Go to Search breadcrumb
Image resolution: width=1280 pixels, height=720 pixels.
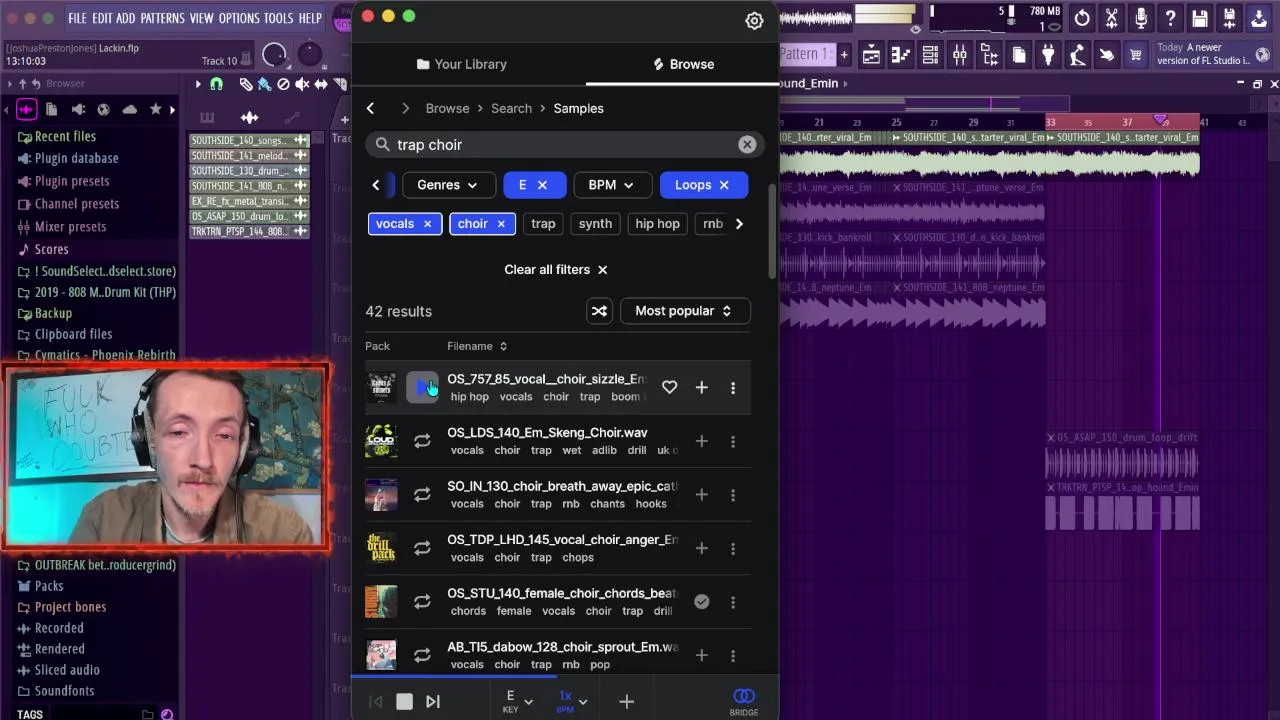(511, 108)
